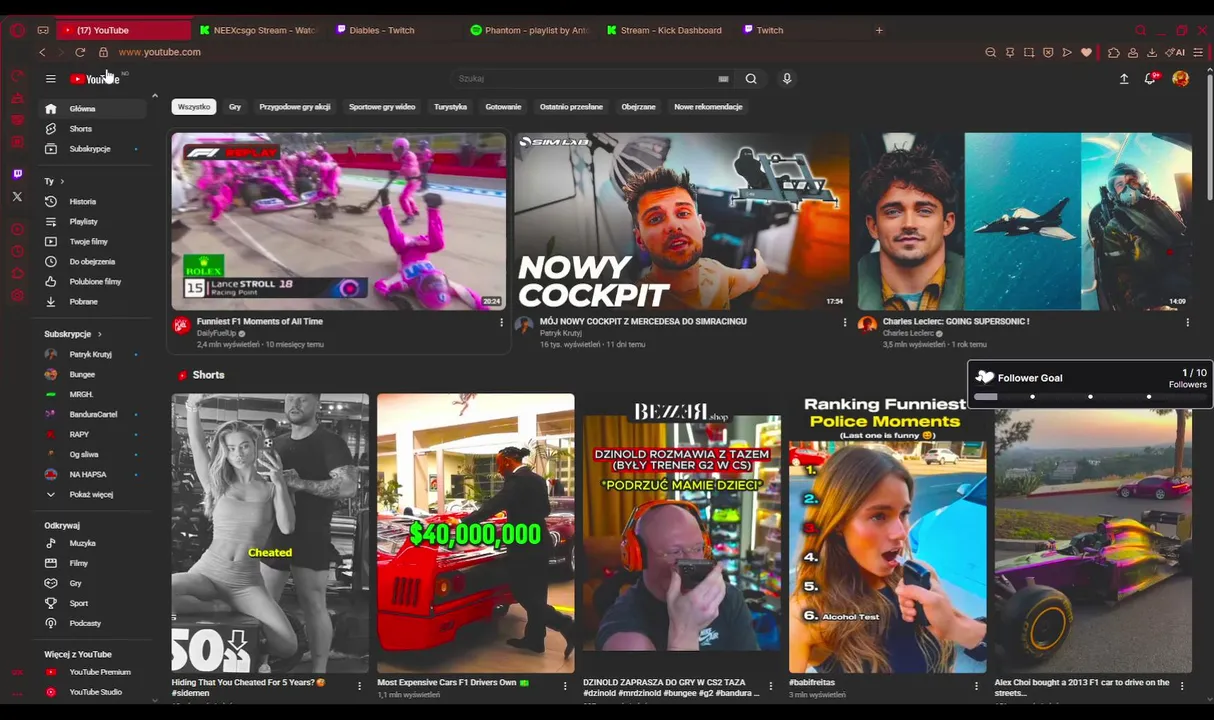
Task: Open options menu for Mój nowy cockpit video
Action: [x=845, y=322]
